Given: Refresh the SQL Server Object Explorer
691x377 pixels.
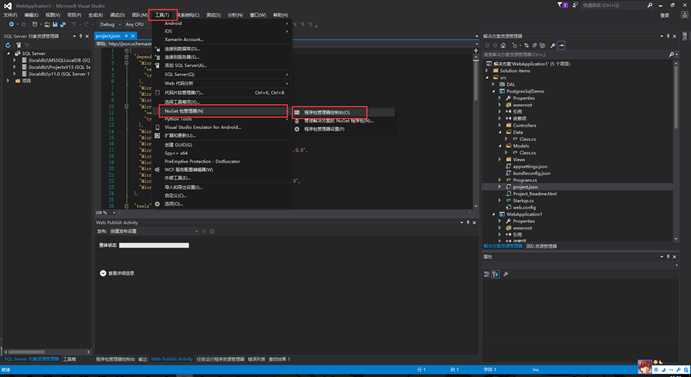Looking at the screenshot, I should pos(8,45).
